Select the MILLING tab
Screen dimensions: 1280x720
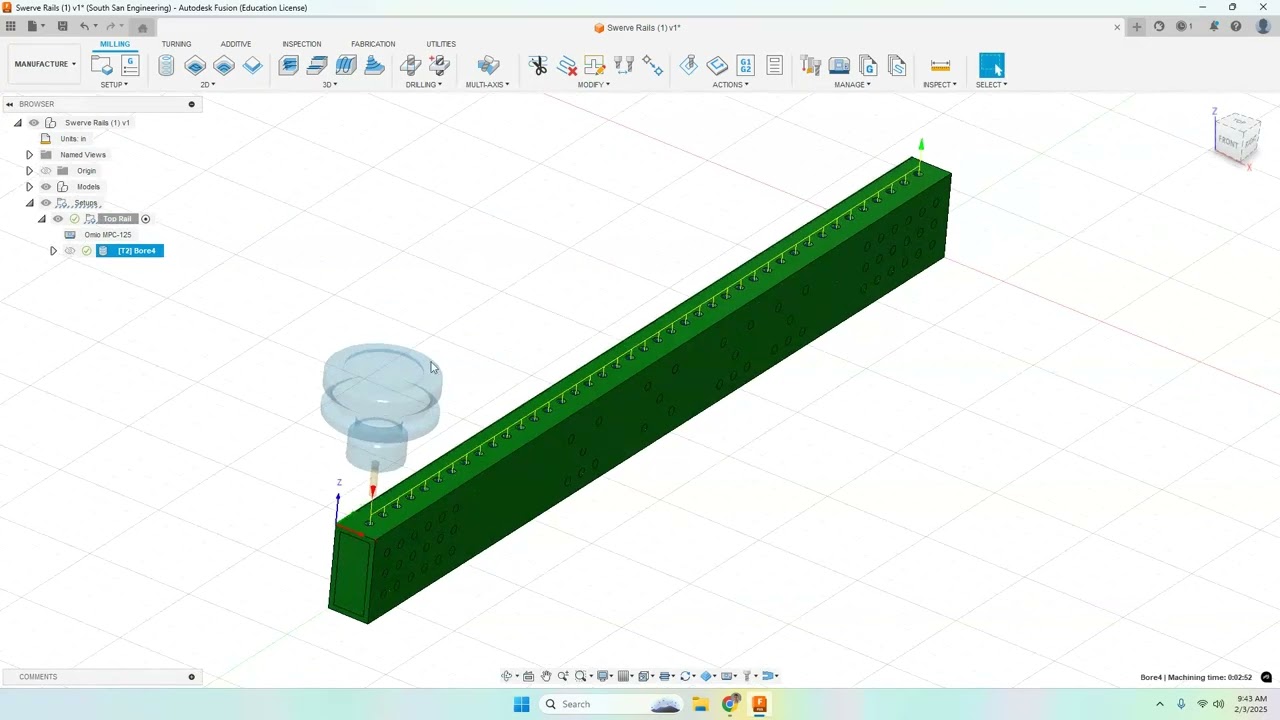point(115,44)
